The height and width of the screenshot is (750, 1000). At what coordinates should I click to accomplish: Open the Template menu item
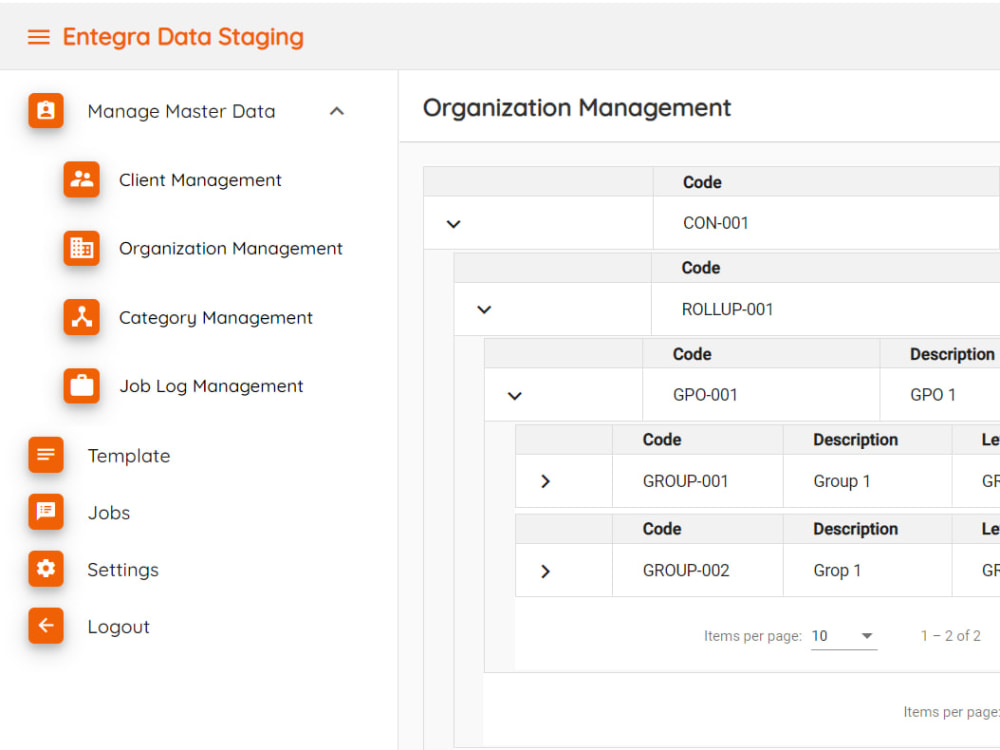click(x=129, y=456)
